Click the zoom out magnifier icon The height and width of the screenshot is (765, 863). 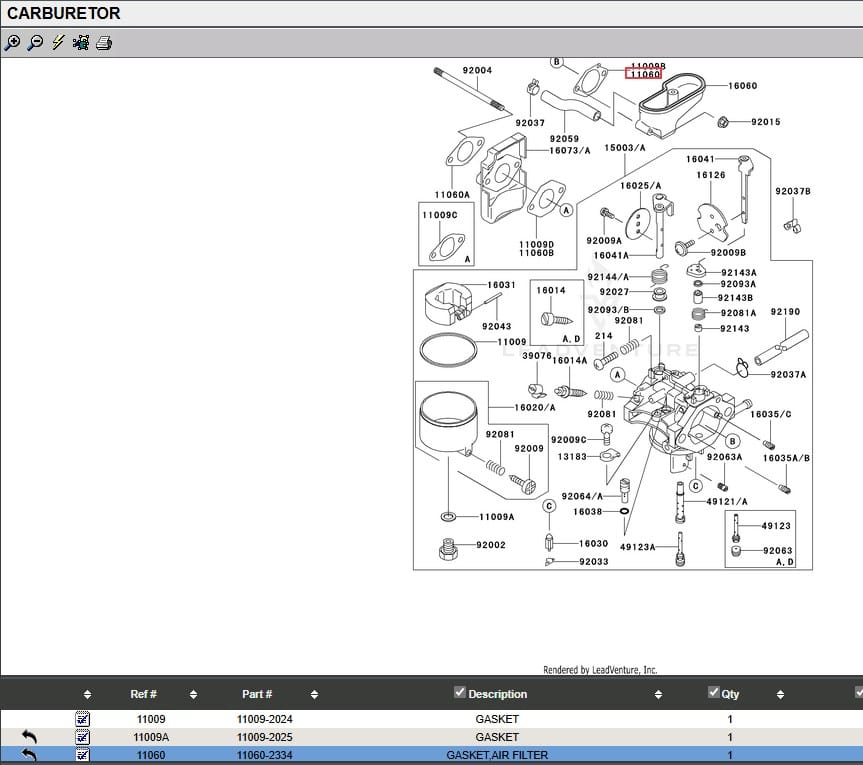point(35,43)
